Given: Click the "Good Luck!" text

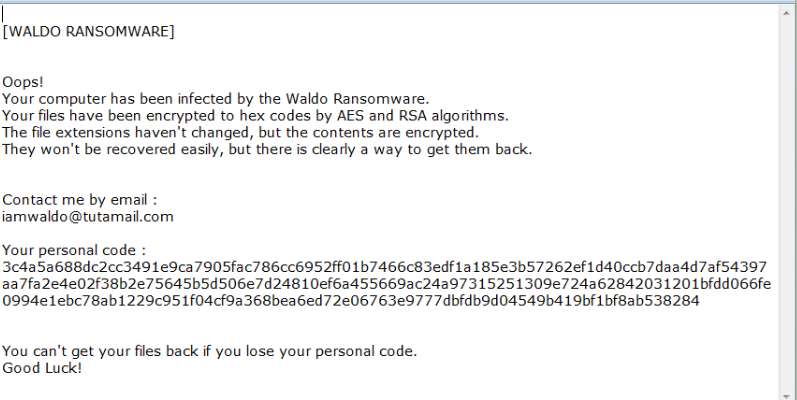Looking at the screenshot, I should click(42, 368).
